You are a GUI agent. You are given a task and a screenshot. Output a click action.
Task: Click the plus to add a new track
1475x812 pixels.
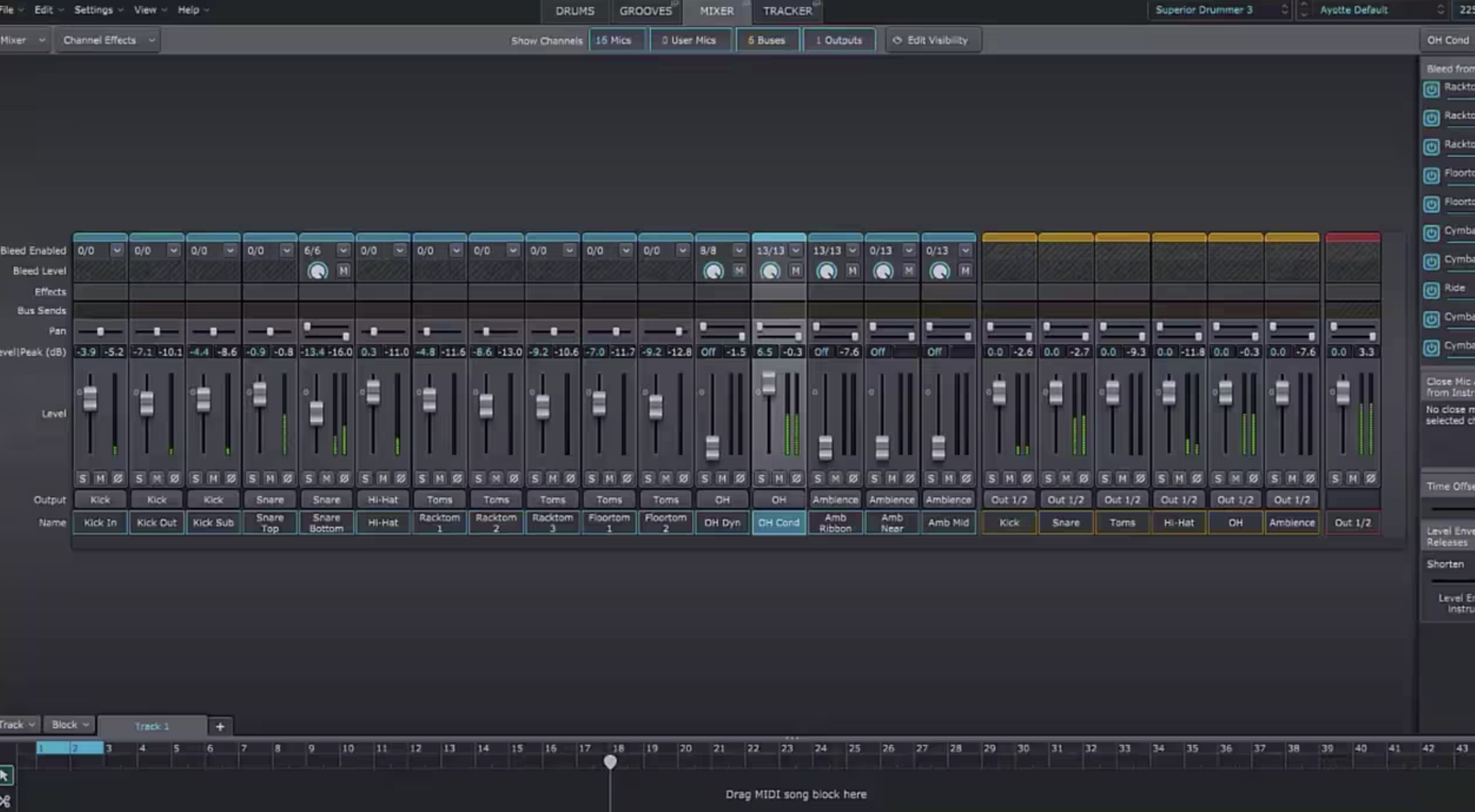(x=221, y=726)
